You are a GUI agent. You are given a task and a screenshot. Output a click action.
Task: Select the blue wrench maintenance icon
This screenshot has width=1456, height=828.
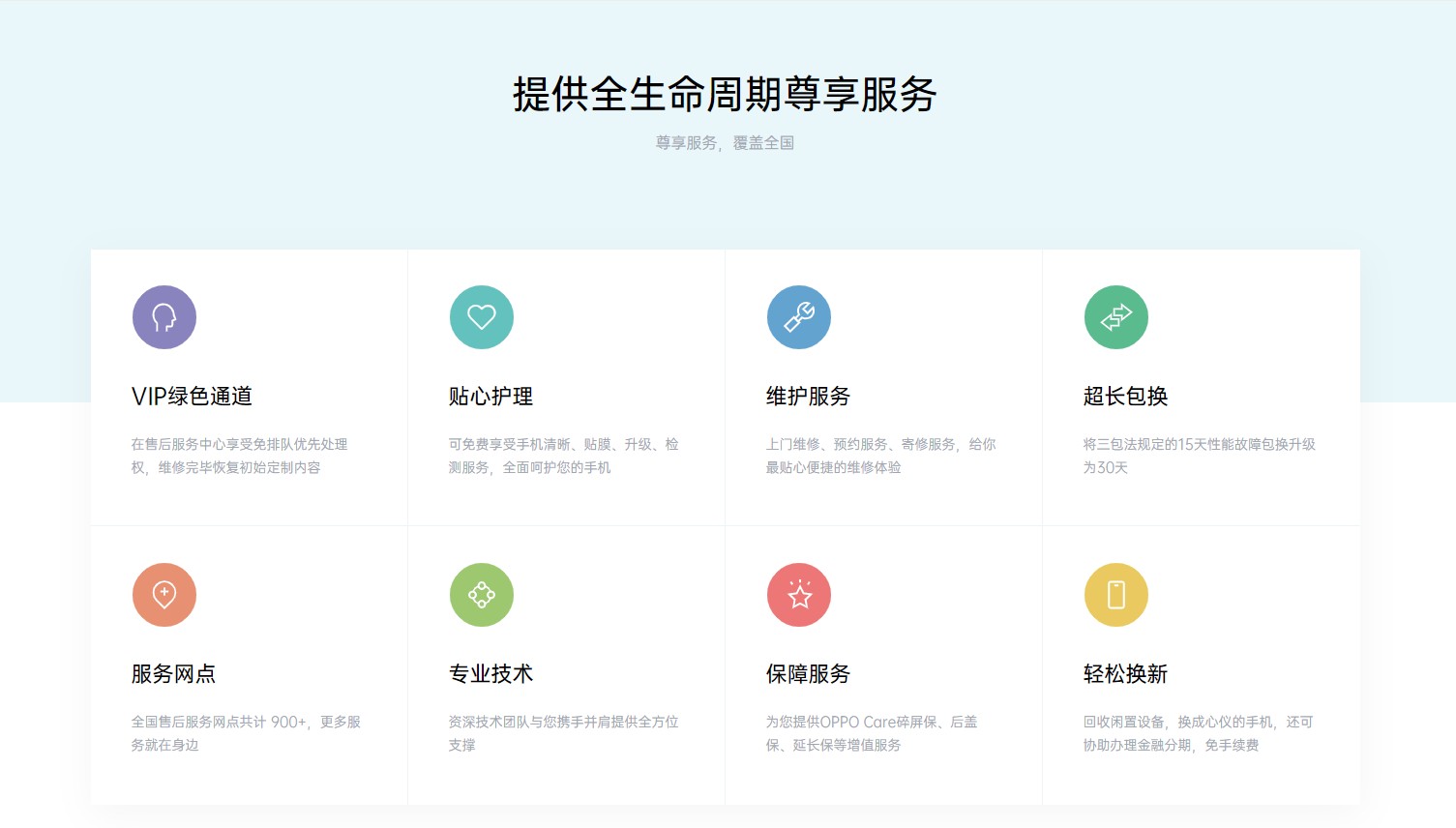coord(799,317)
